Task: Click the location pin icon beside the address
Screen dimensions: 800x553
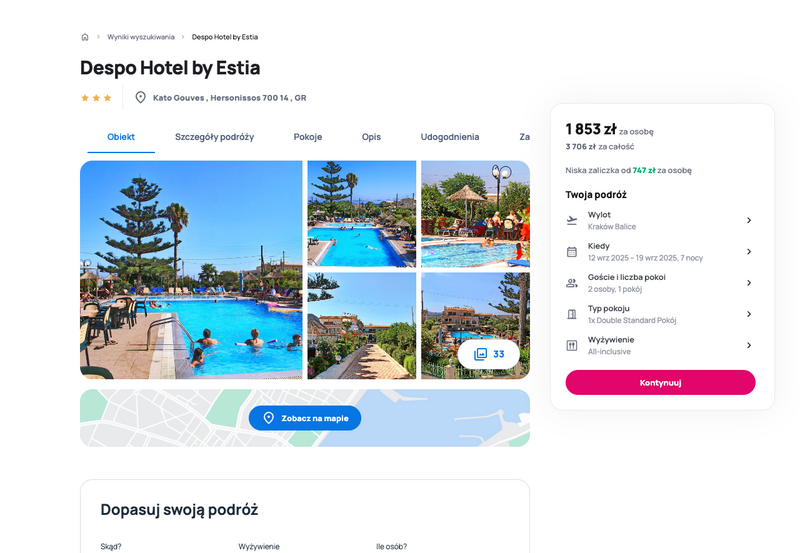Action: (x=140, y=97)
